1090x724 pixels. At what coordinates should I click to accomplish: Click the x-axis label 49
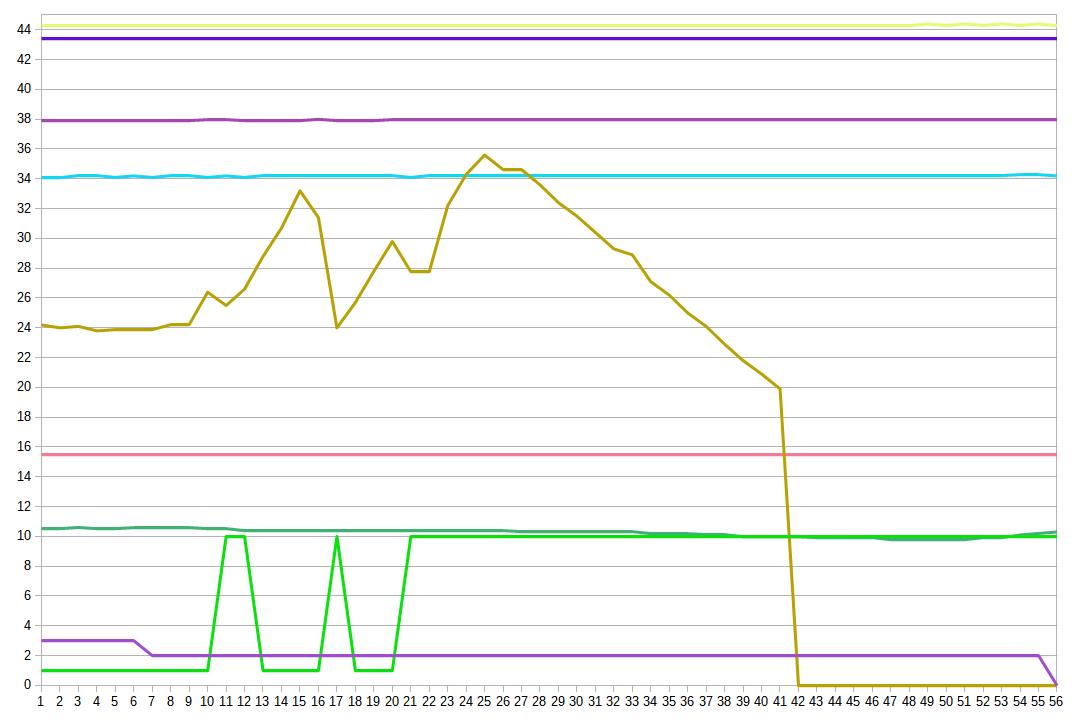point(927,702)
